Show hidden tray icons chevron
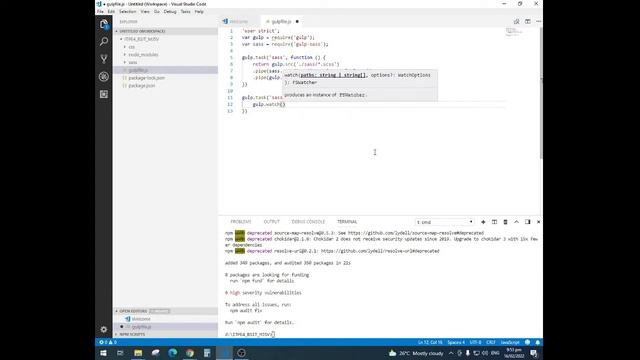Viewport: 640px width, 360px height. pos(451,353)
